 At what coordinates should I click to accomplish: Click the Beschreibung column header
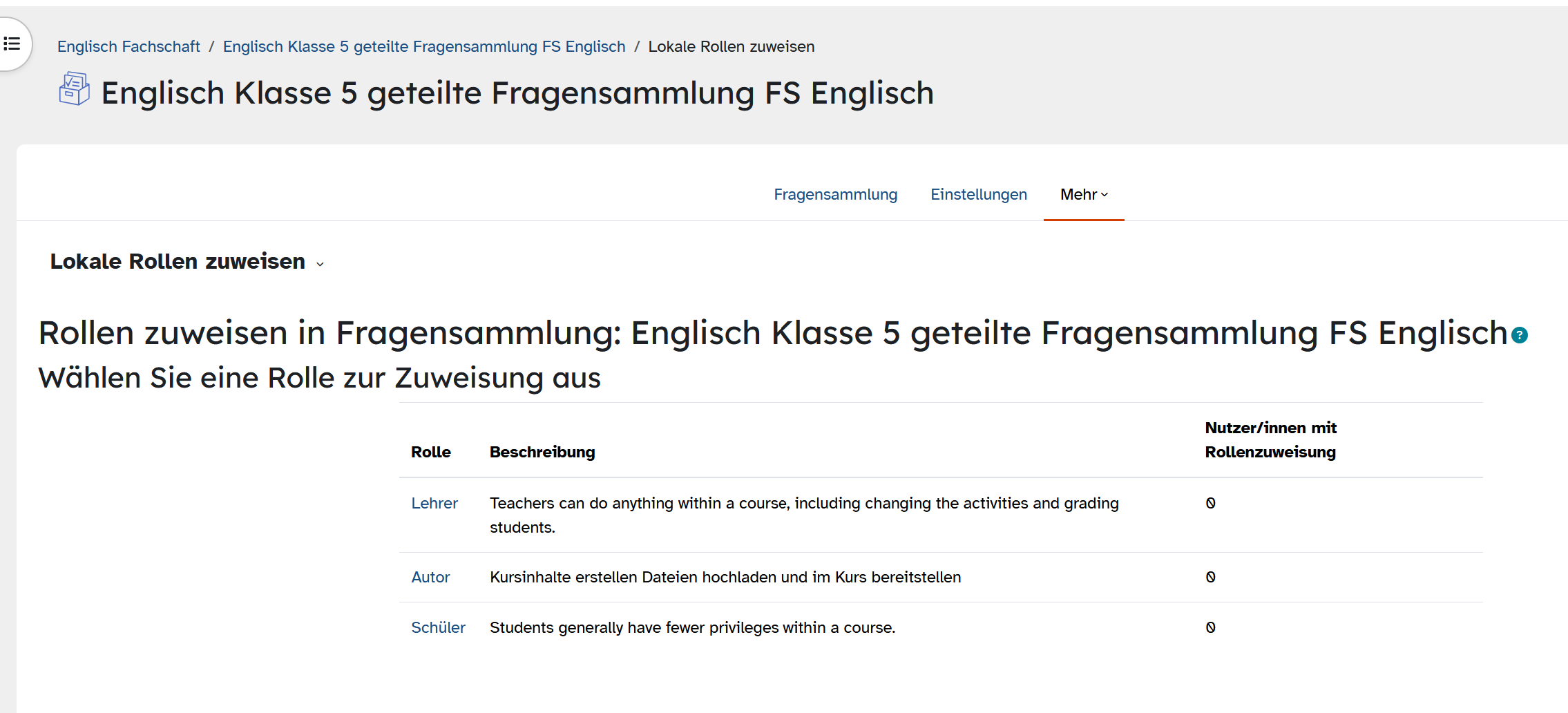(542, 453)
